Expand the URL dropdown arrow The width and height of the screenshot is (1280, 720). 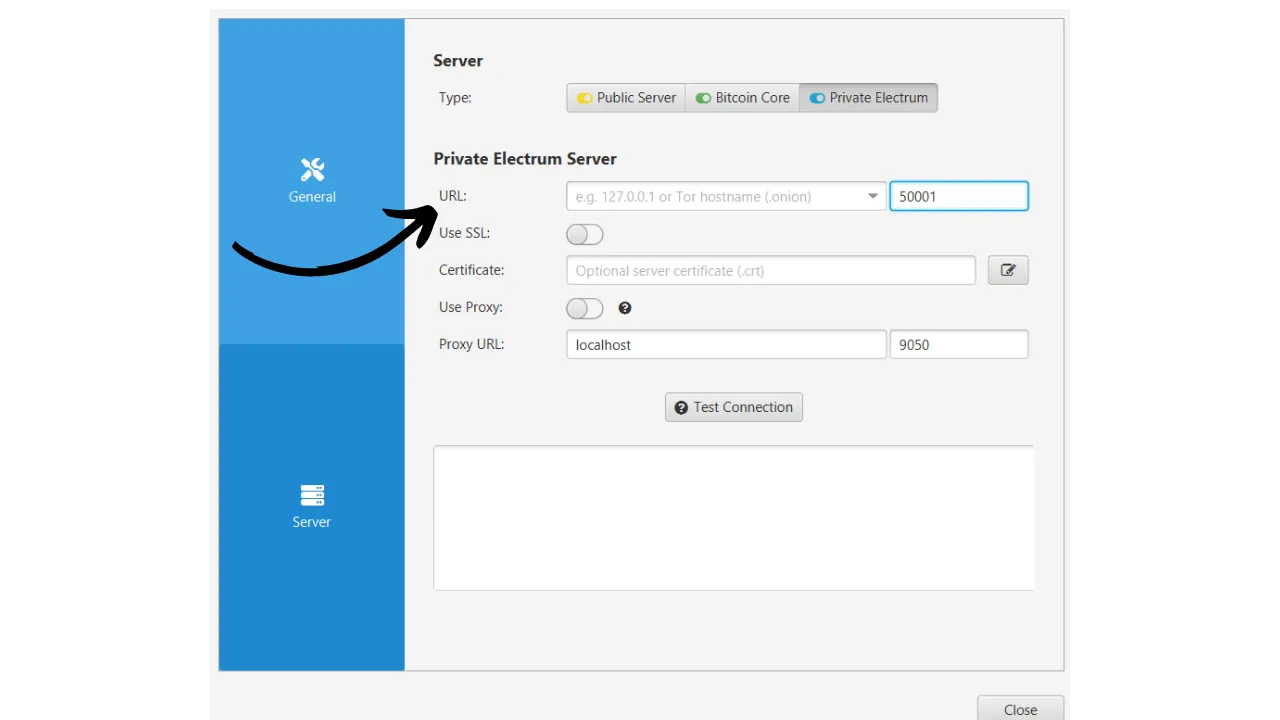pyautogui.click(x=873, y=197)
